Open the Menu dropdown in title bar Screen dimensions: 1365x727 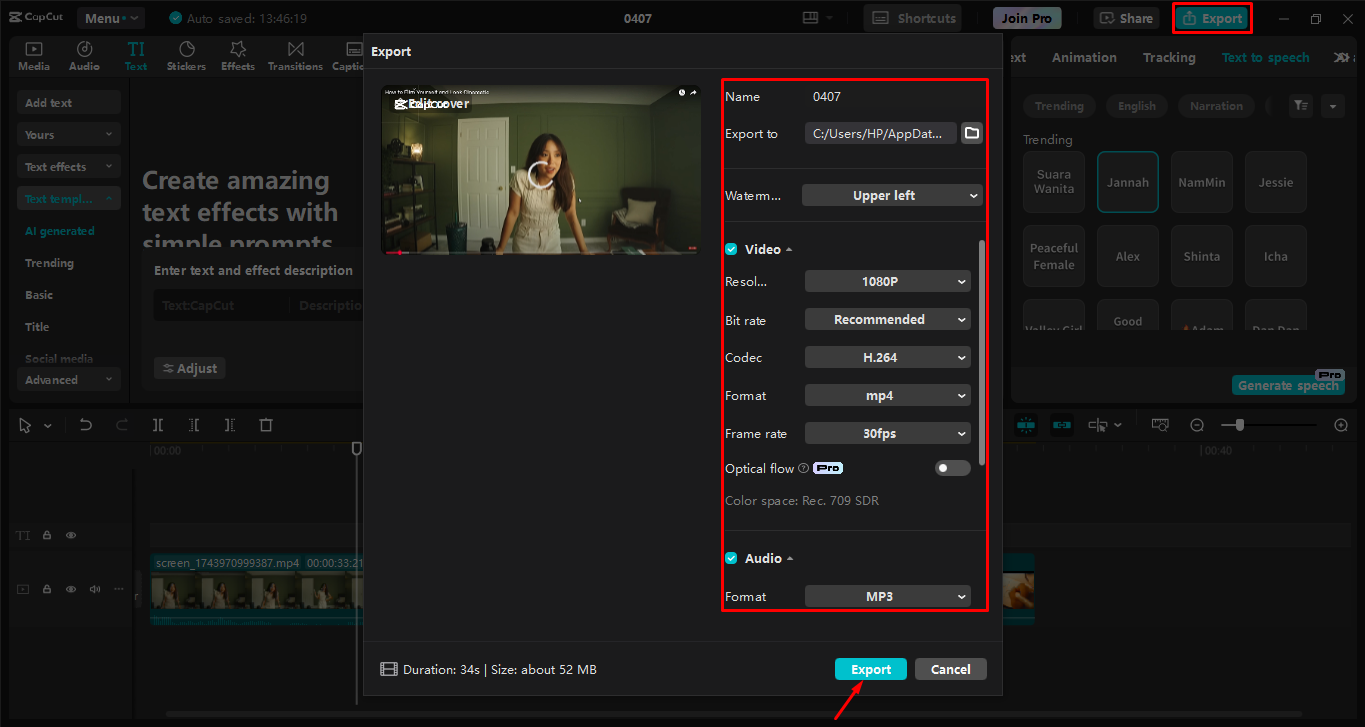pos(111,18)
